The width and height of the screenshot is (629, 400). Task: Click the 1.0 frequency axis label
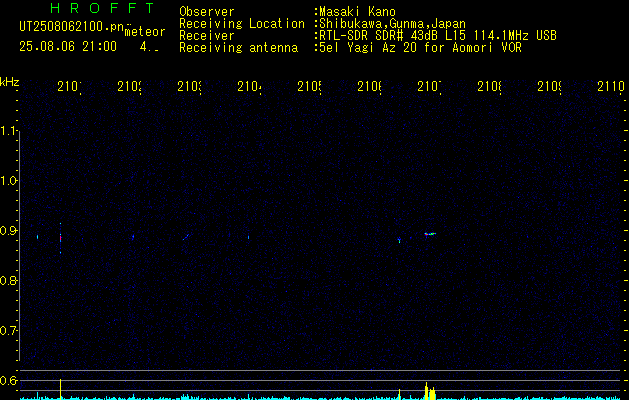pos(8,181)
